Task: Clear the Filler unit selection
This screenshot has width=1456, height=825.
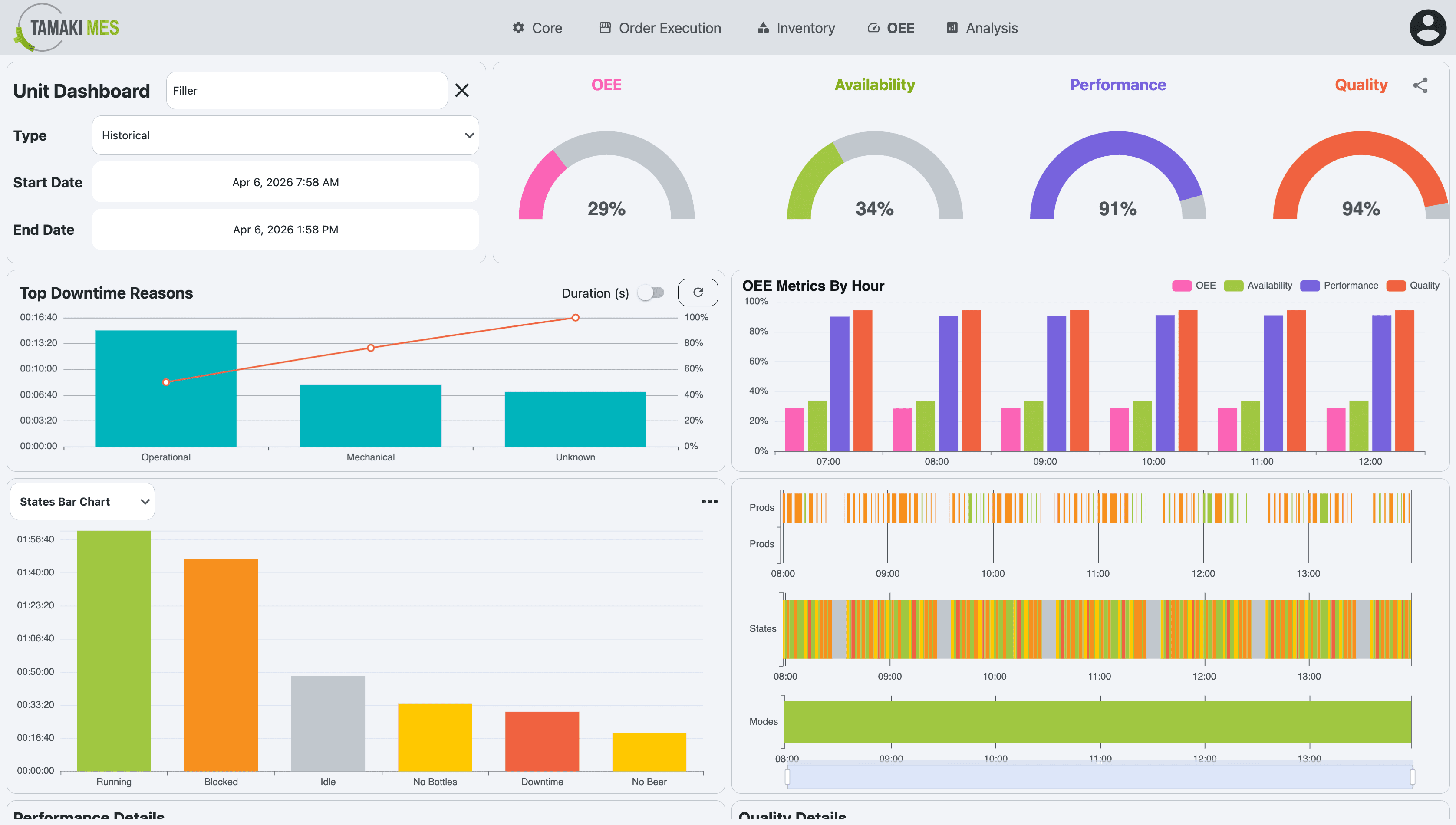Action: [462, 91]
